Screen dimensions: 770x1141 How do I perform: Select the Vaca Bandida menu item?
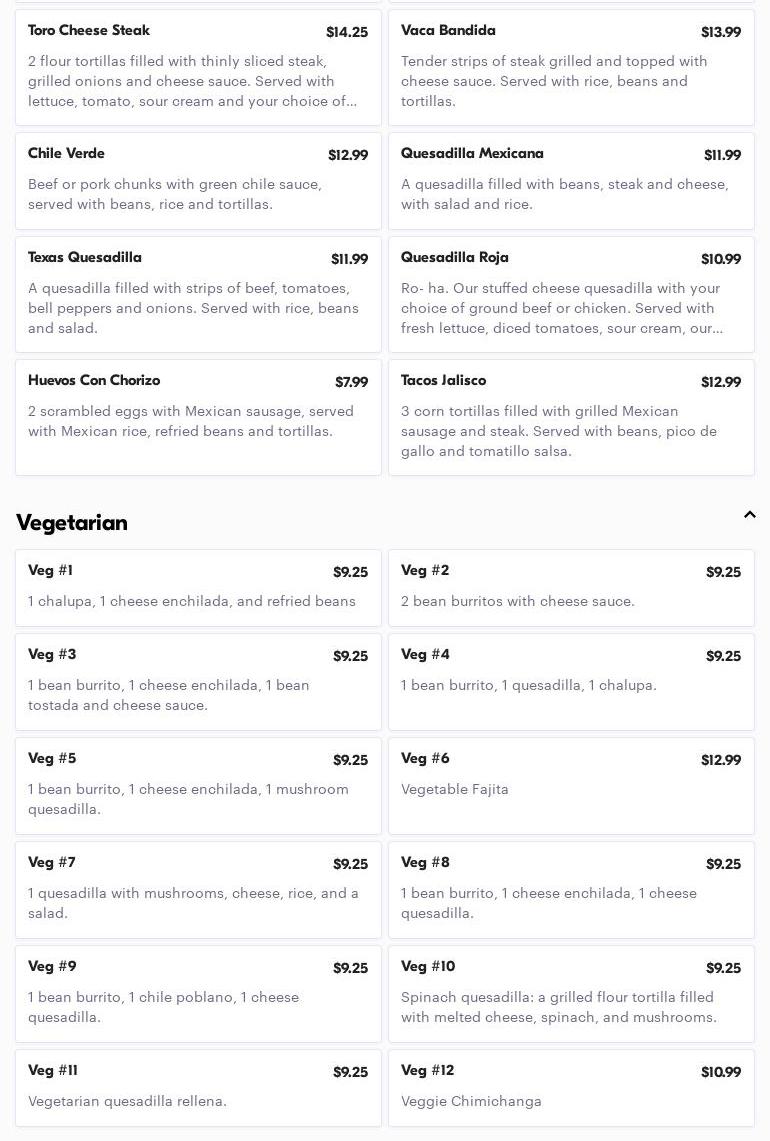[x=571, y=67]
